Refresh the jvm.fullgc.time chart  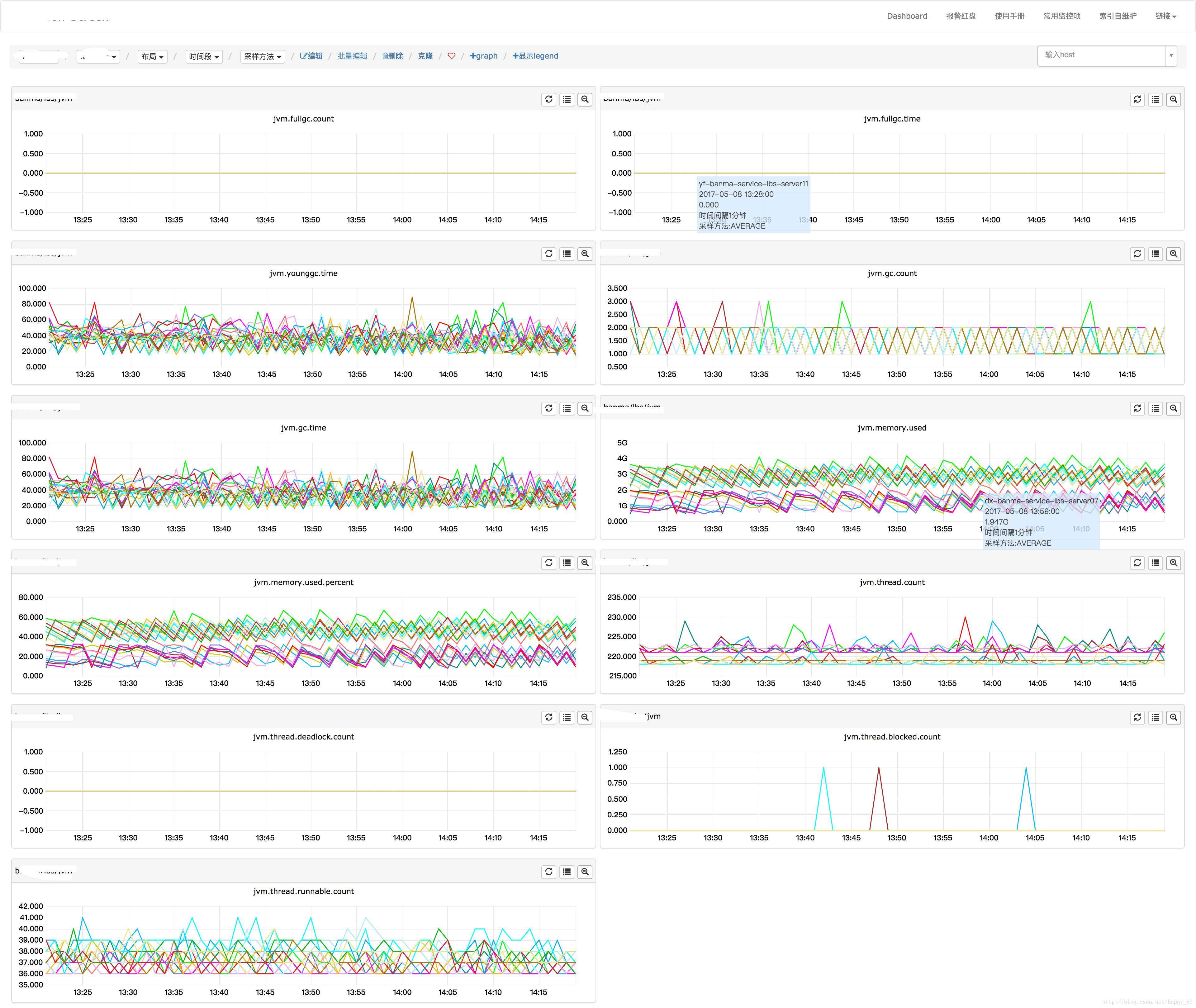[x=1137, y=99]
